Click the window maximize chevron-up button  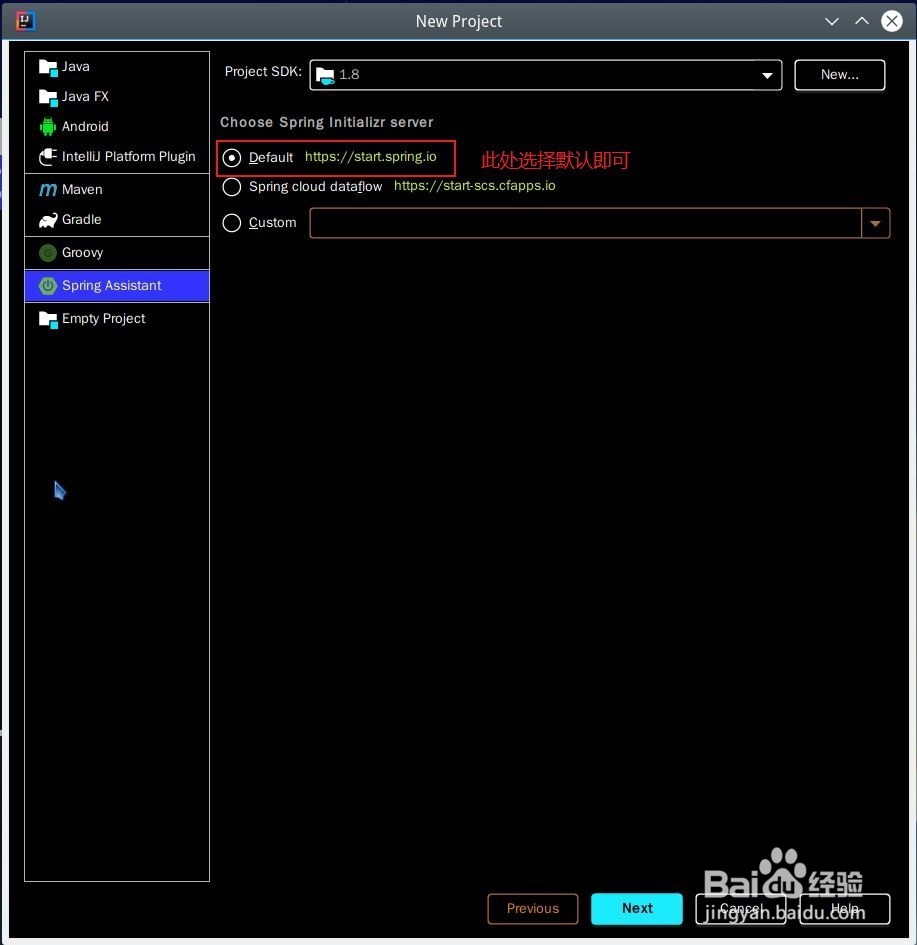(862, 21)
